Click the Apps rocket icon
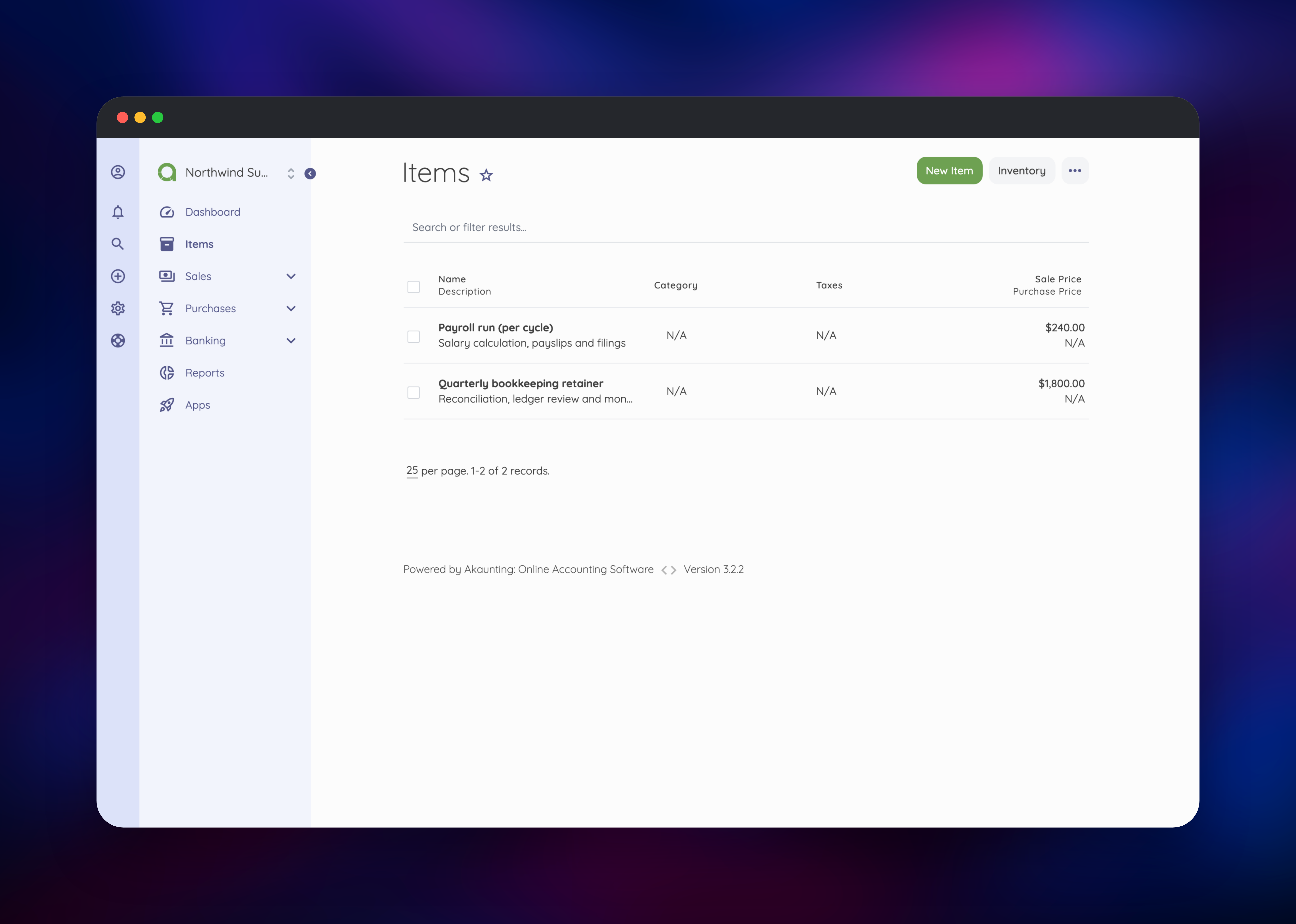 pos(167,405)
